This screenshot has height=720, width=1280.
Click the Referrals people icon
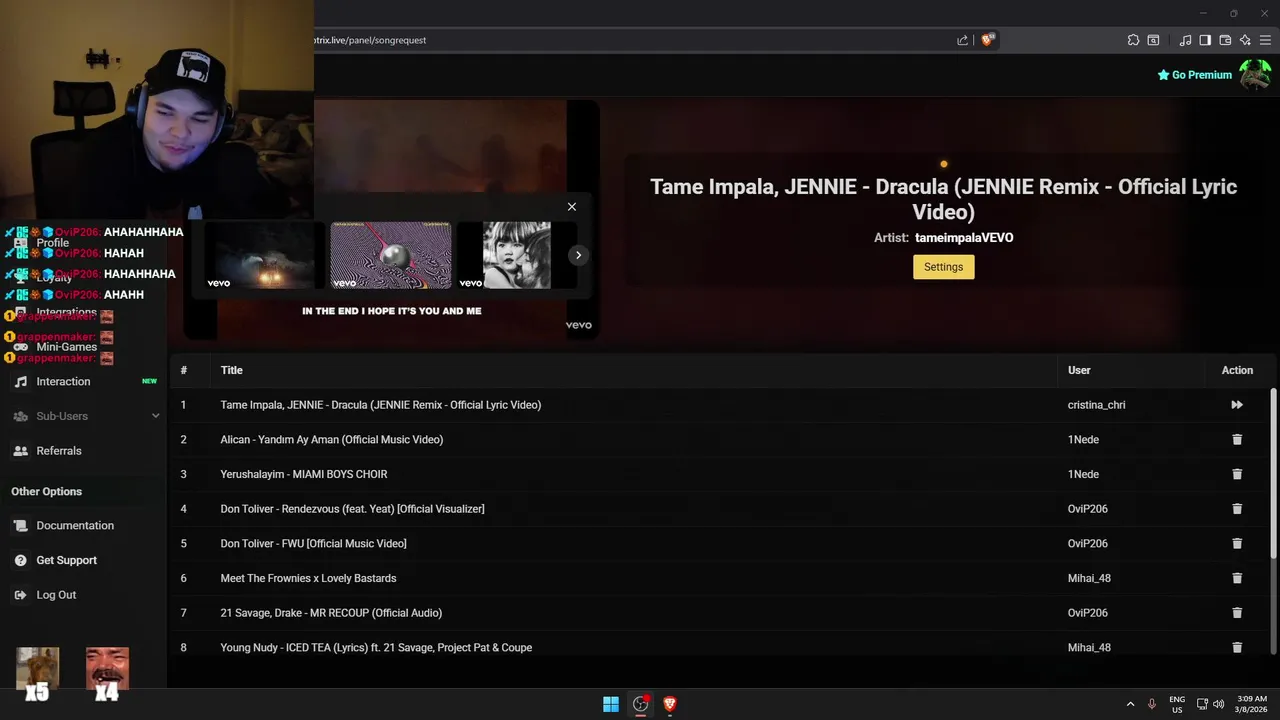point(20,451)
